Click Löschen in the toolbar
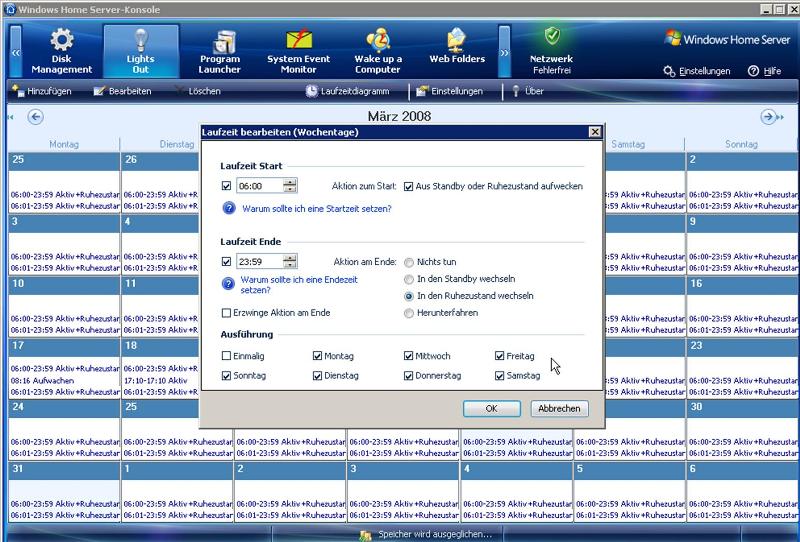This screenshot has height=542, width=800. [x=197, y=91]
